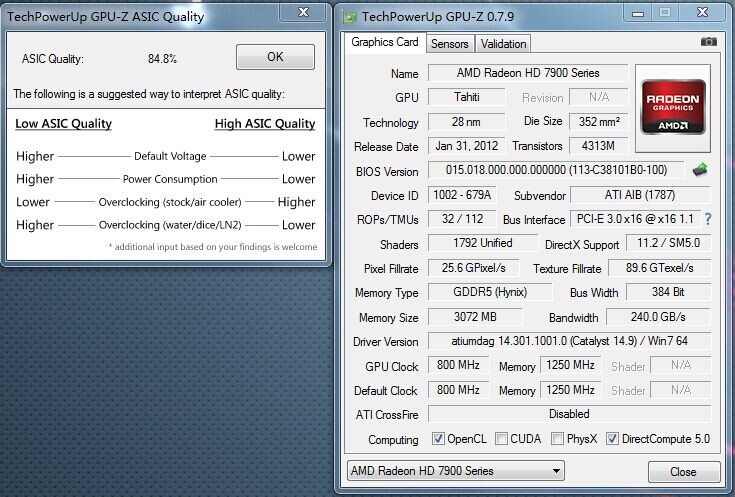Click the Power Consumption row label

170,179
